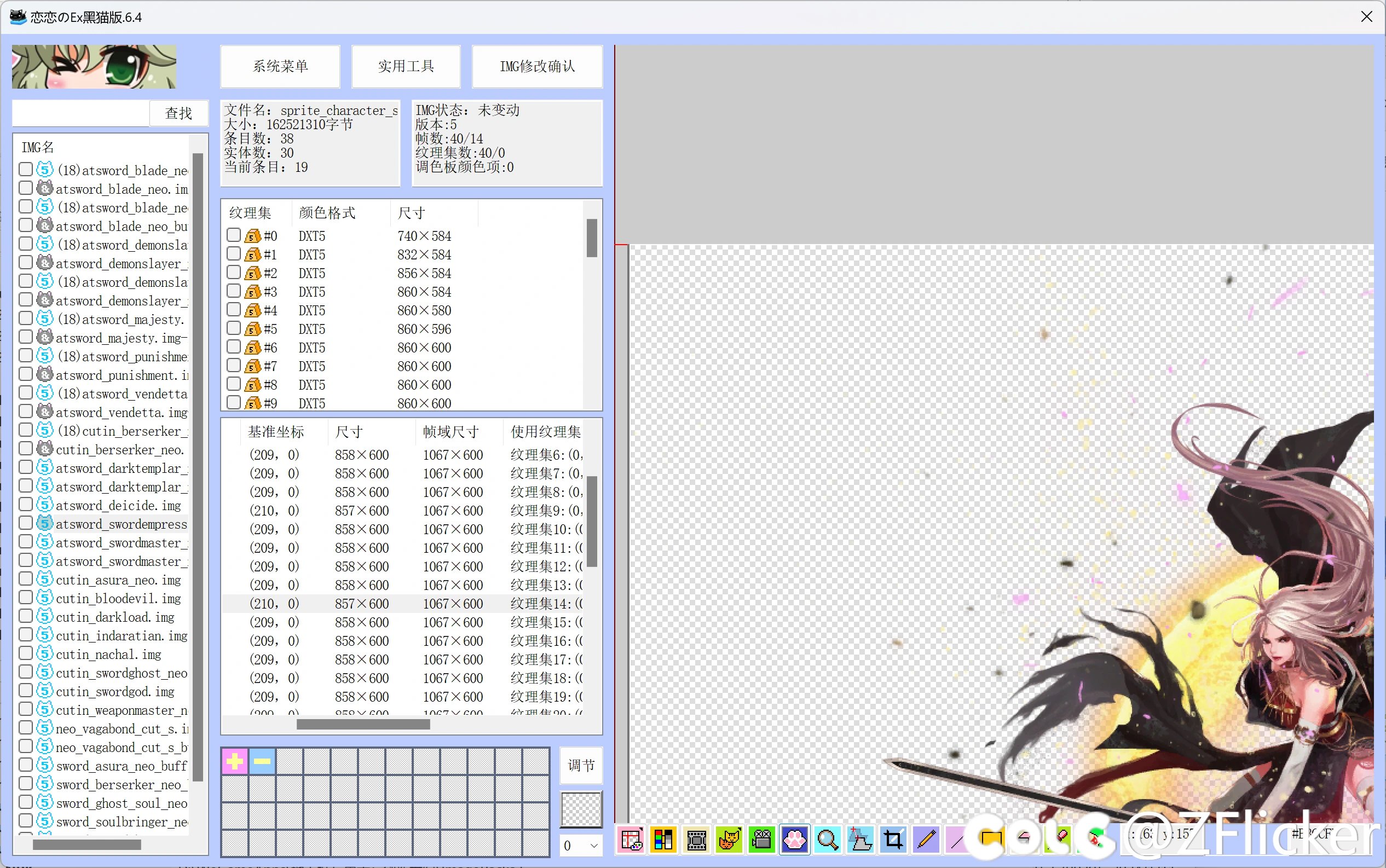Click the video camera toolbar icon
This screenshot has height=868, width=1386.
click(762, 840)
